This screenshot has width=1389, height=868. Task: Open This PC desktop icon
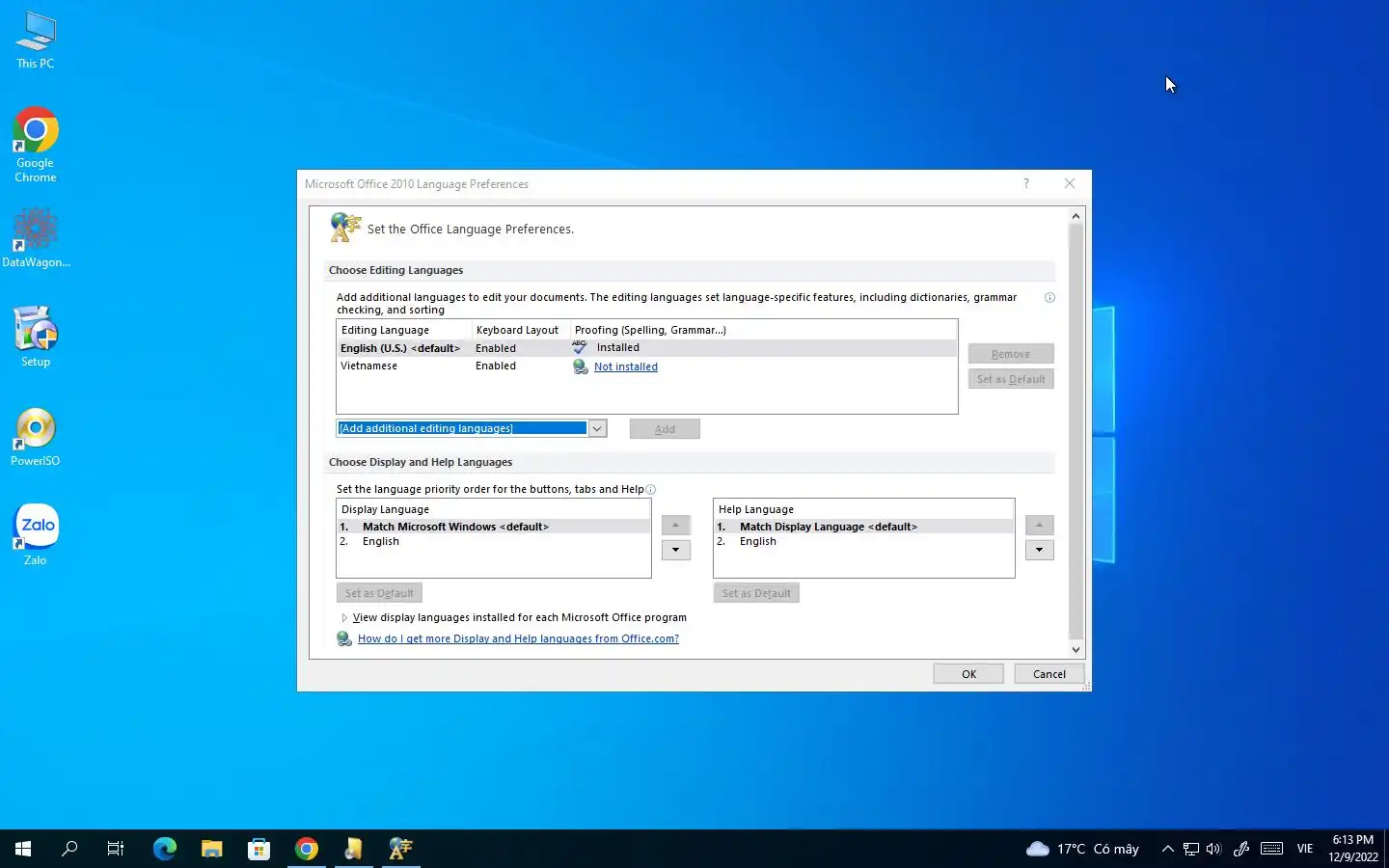(x=36, y=41)
